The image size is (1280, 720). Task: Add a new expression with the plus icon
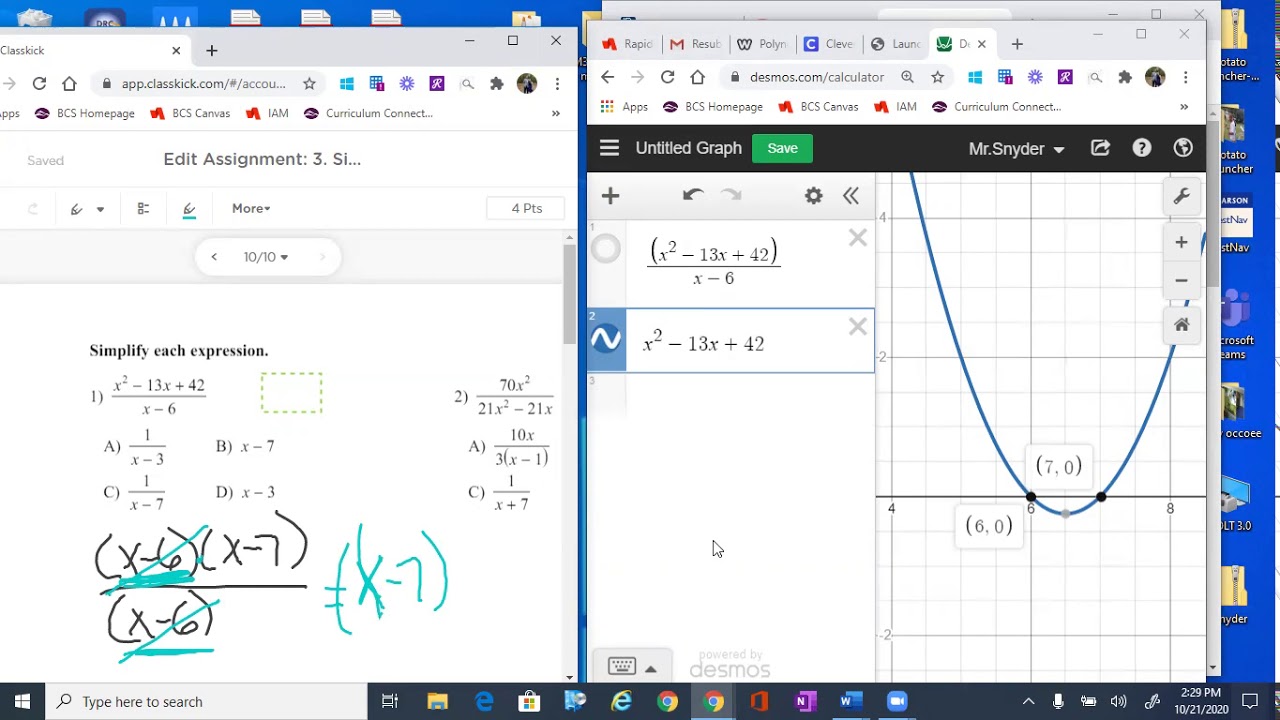point(610,196)
